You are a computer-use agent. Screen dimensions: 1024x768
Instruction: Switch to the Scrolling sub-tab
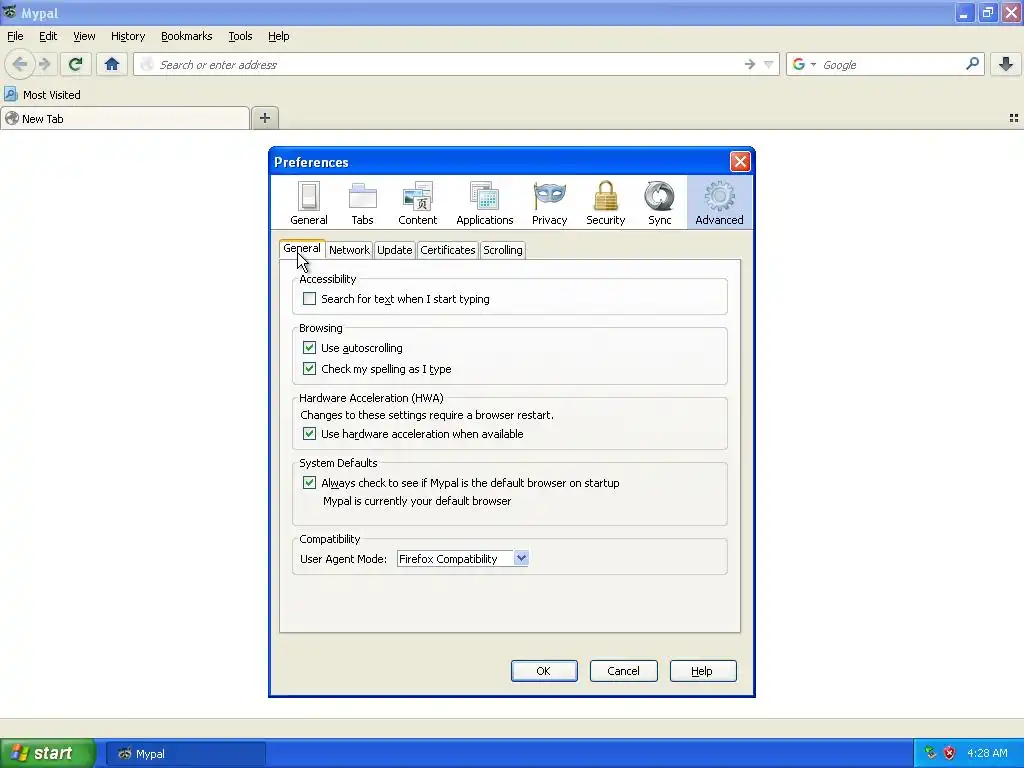503,249
